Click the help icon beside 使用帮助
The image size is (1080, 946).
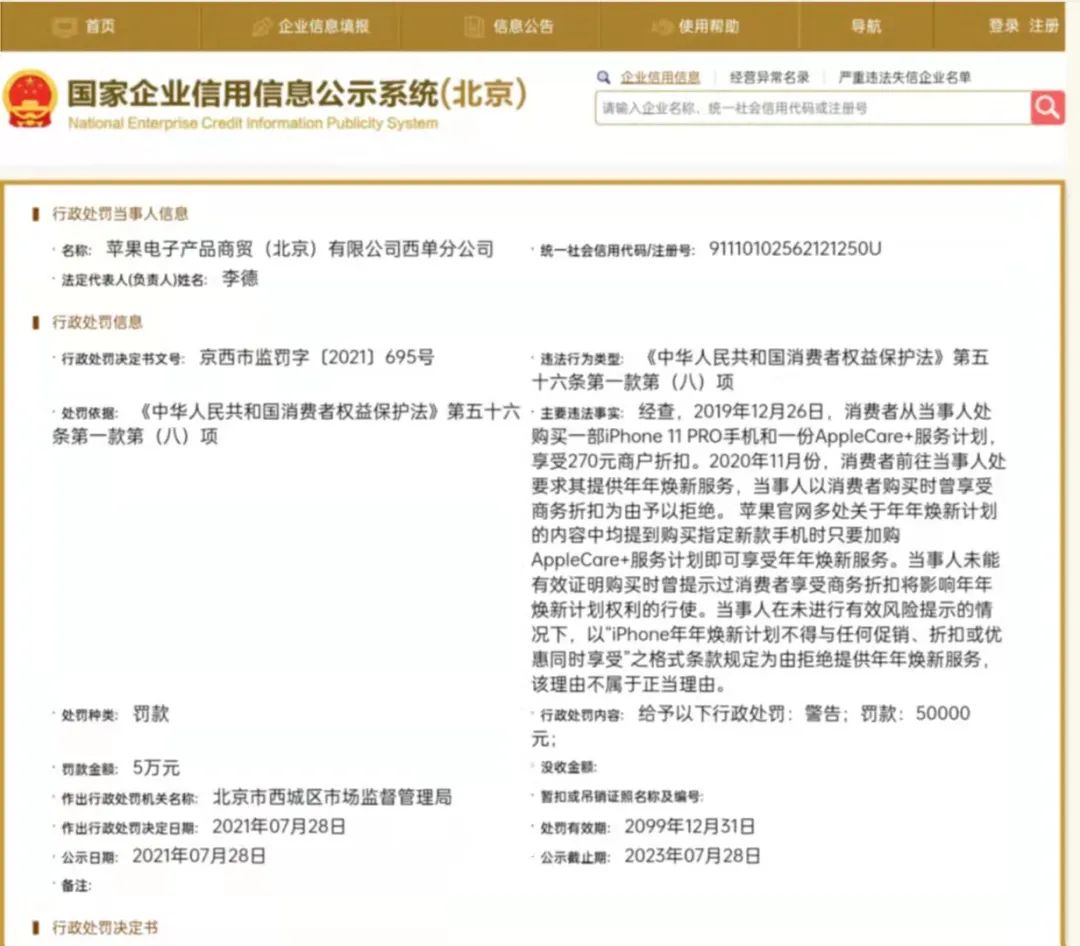[661, 27]
